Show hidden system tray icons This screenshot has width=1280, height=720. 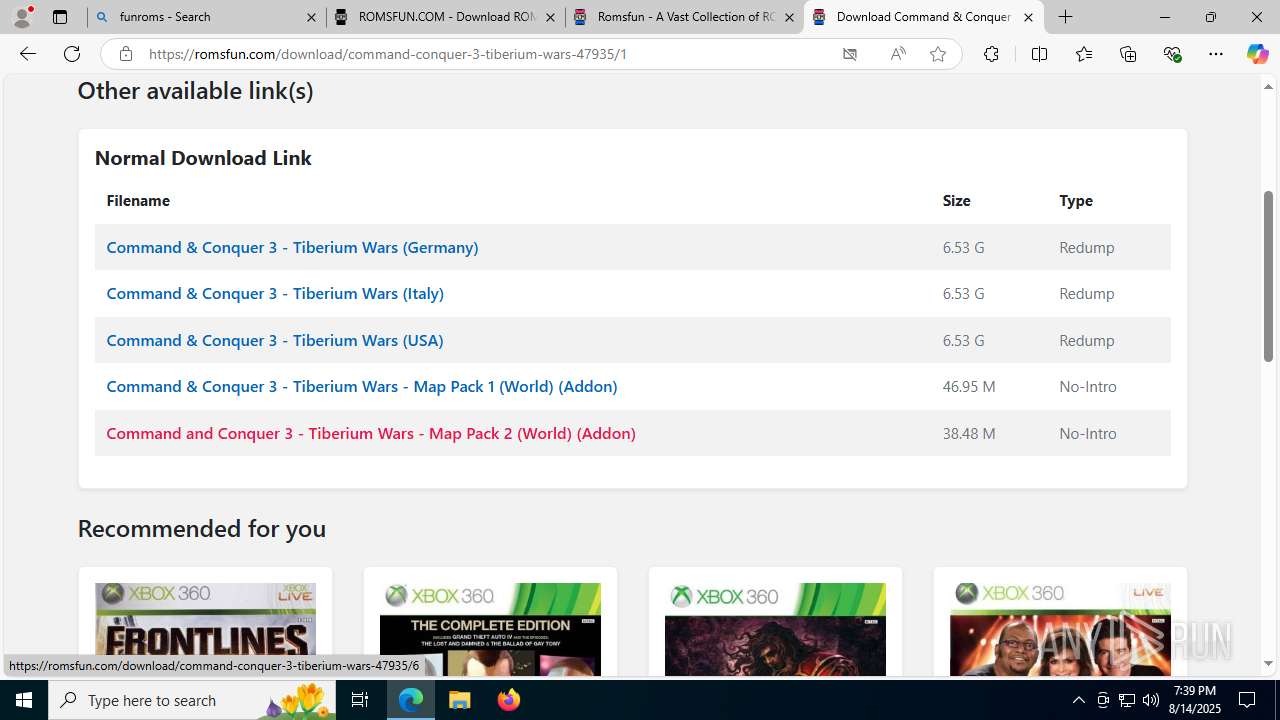point(1078,700)
